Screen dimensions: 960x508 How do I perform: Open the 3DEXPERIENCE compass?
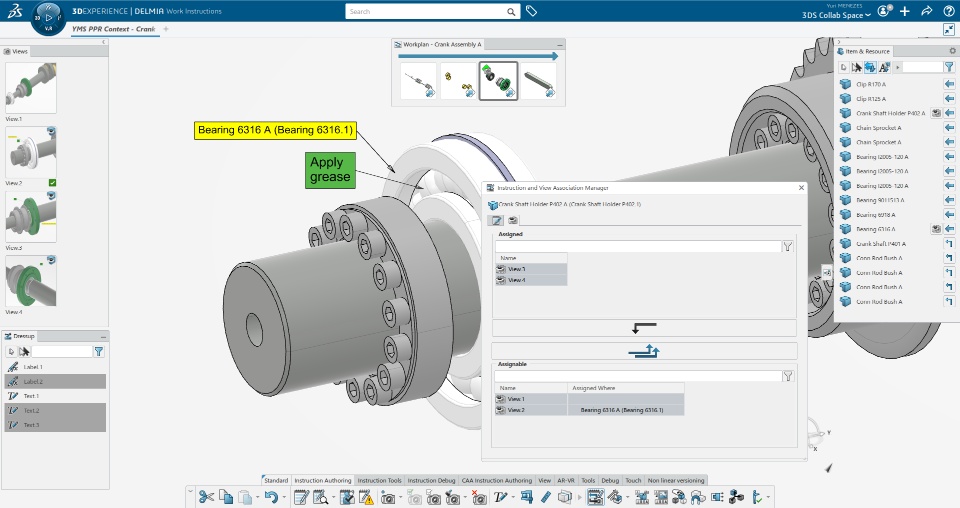(x=48, y=18)
